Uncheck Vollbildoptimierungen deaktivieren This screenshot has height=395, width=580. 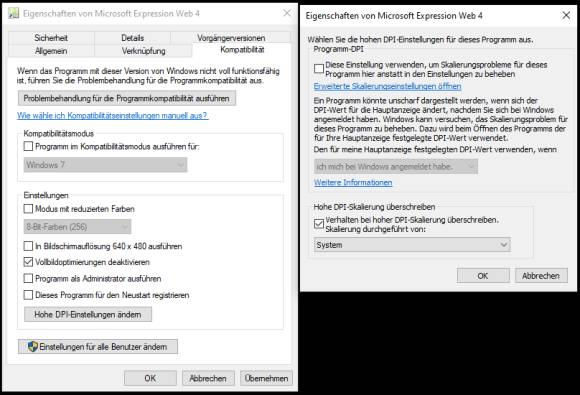28,262
